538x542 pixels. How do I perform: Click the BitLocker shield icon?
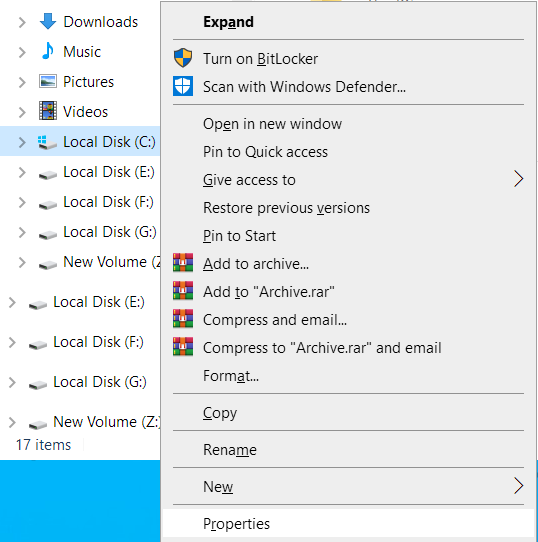183,58
